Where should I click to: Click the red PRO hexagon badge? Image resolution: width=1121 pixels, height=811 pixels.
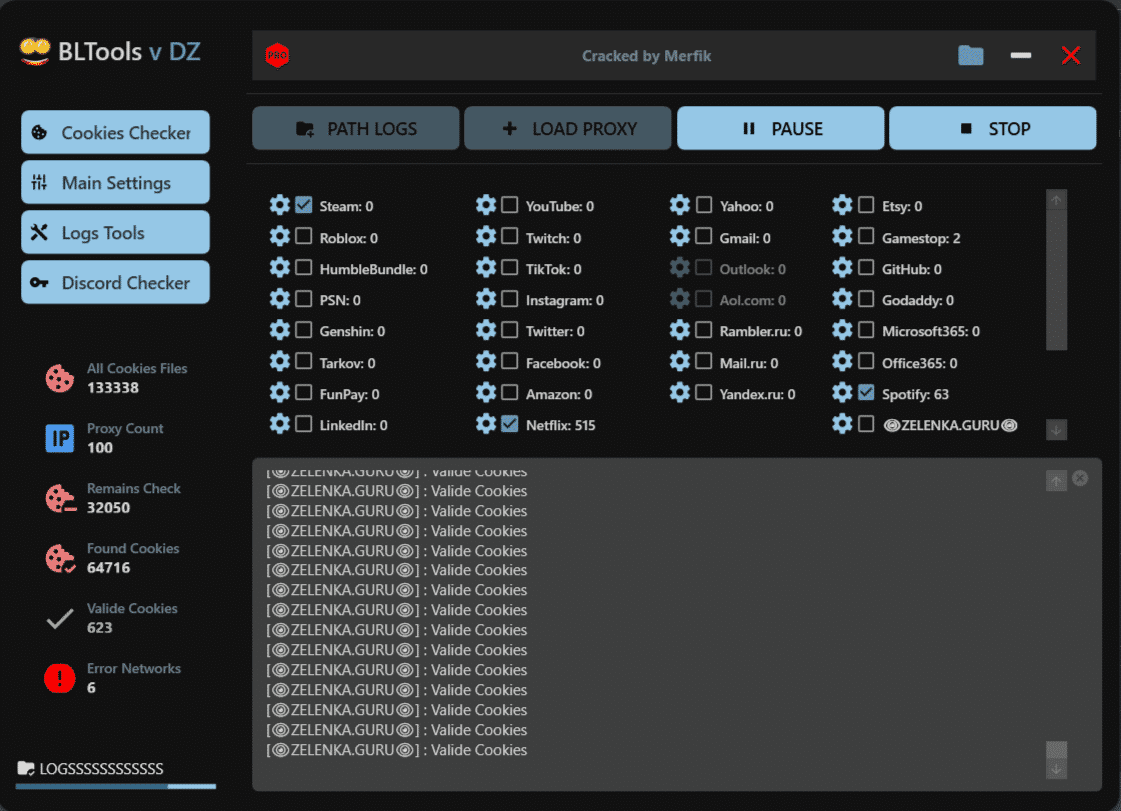point(277,56)
